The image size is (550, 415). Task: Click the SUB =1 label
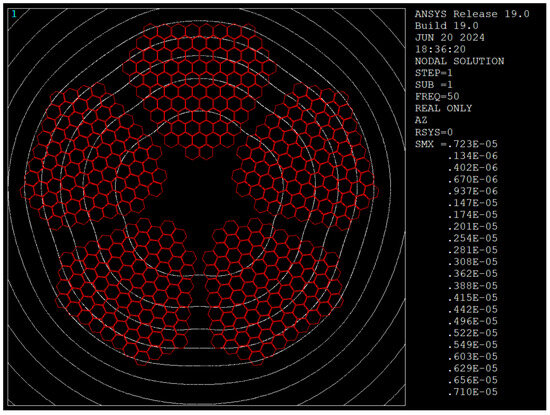point(434,85)
